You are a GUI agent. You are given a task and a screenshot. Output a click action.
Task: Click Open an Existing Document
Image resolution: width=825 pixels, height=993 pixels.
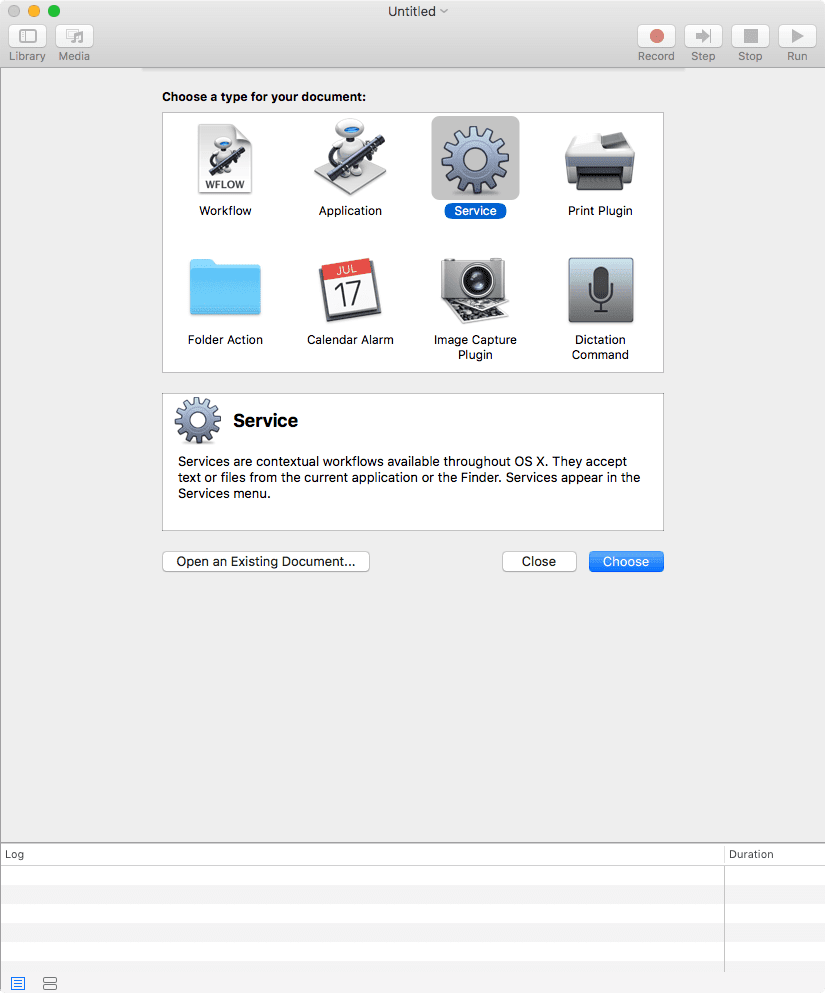pos(265,561)
